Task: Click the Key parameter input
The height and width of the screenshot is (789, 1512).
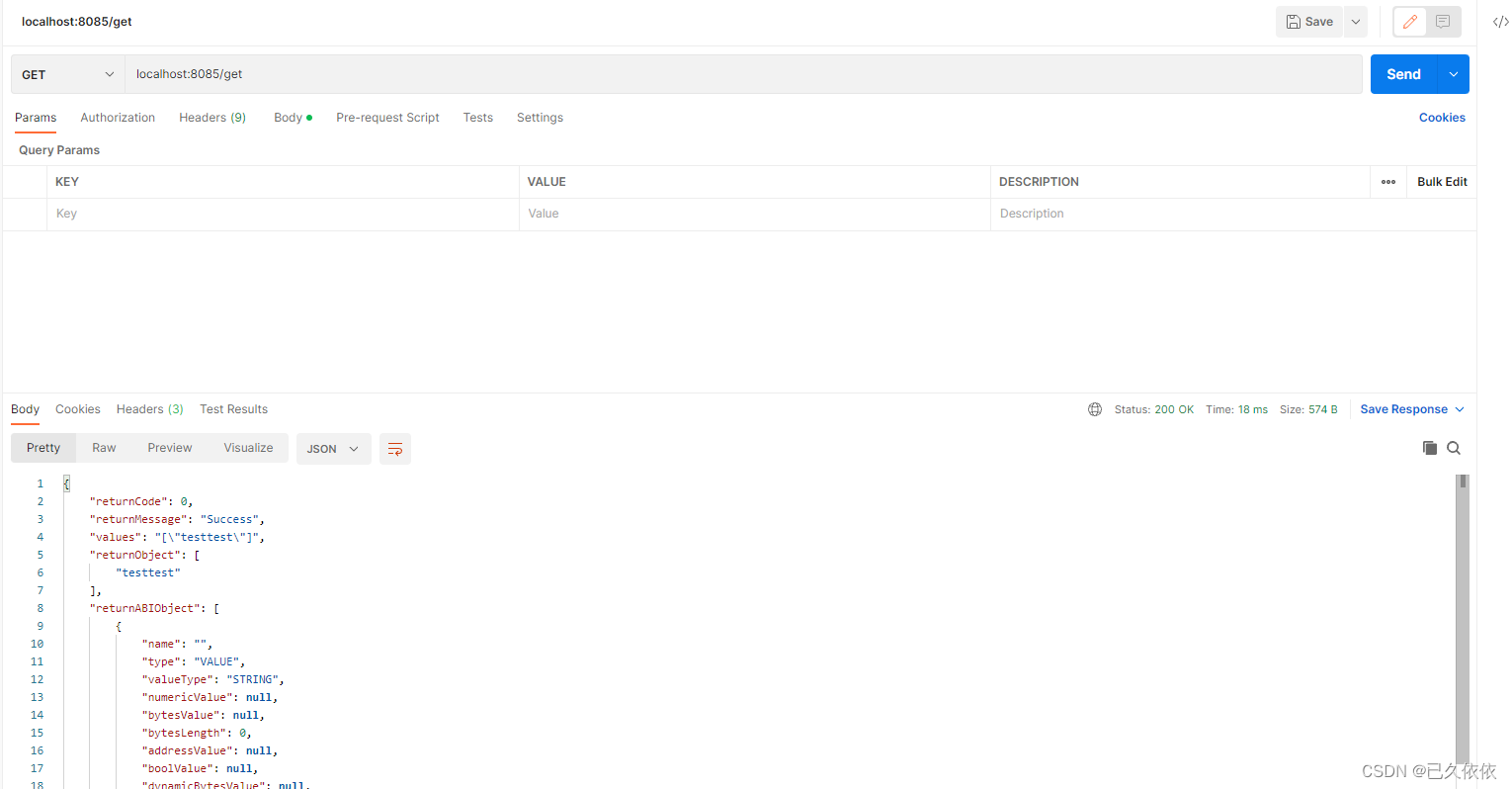Action: pyautogui.click(x=283, y=214)
